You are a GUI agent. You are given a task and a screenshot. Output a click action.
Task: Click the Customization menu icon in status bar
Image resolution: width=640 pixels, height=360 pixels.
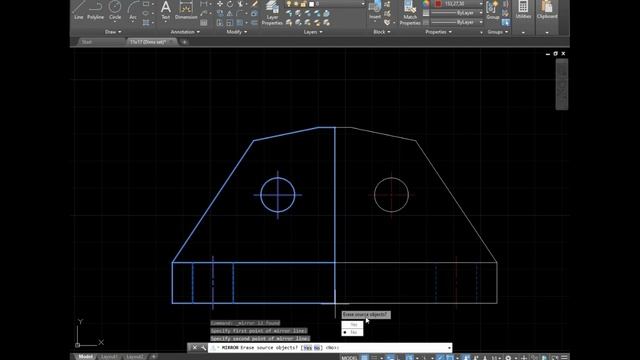[564, 358]
